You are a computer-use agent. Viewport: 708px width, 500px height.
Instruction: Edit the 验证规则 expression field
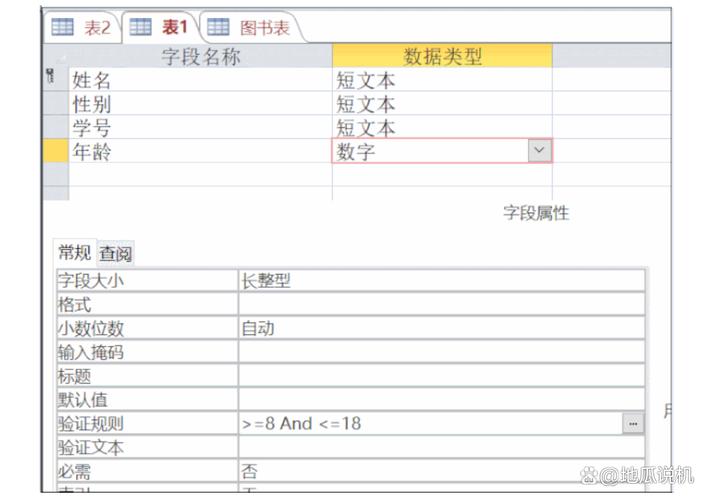pos(430,424)
